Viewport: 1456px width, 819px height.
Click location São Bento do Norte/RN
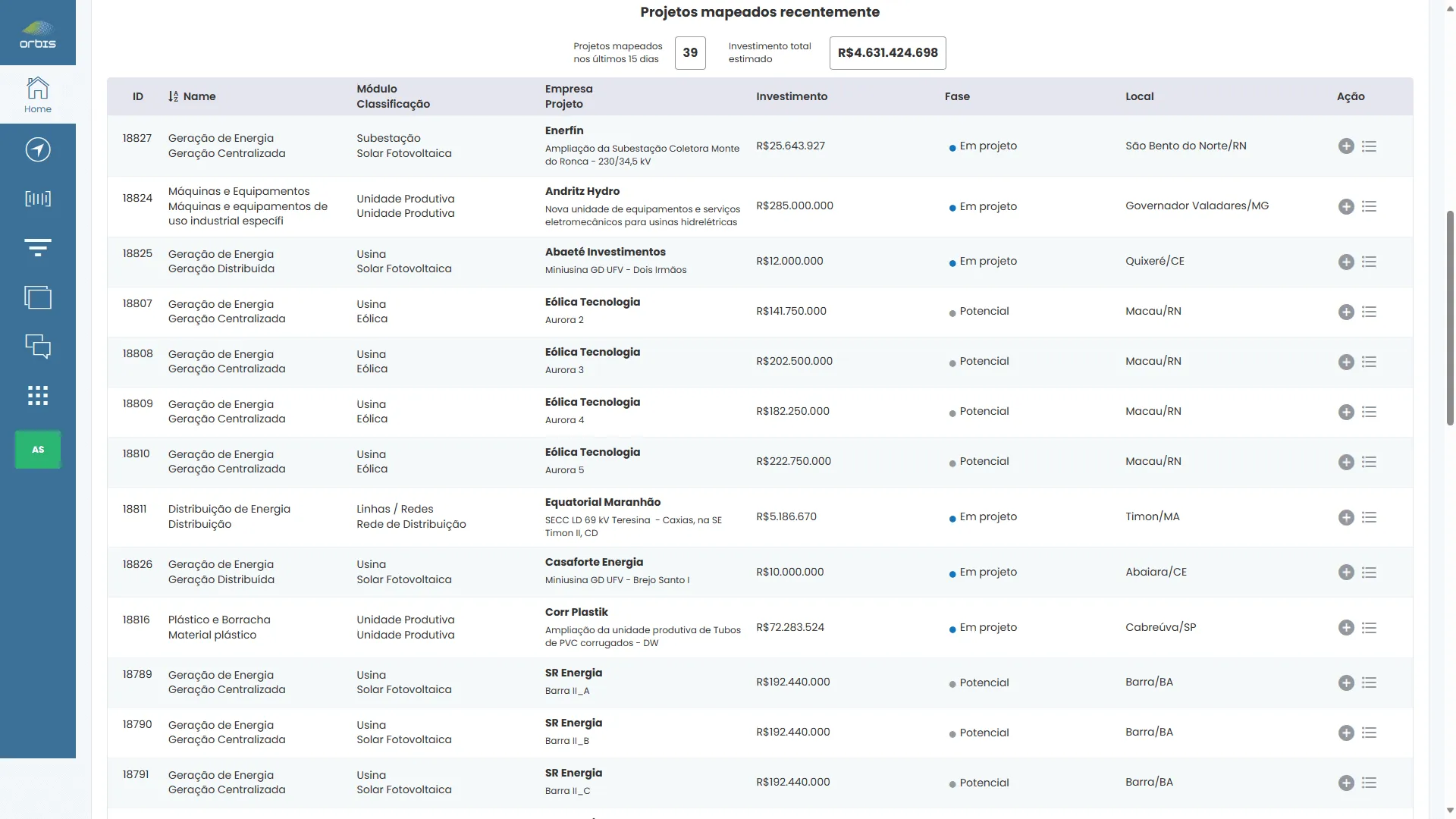click(1185, 146)
